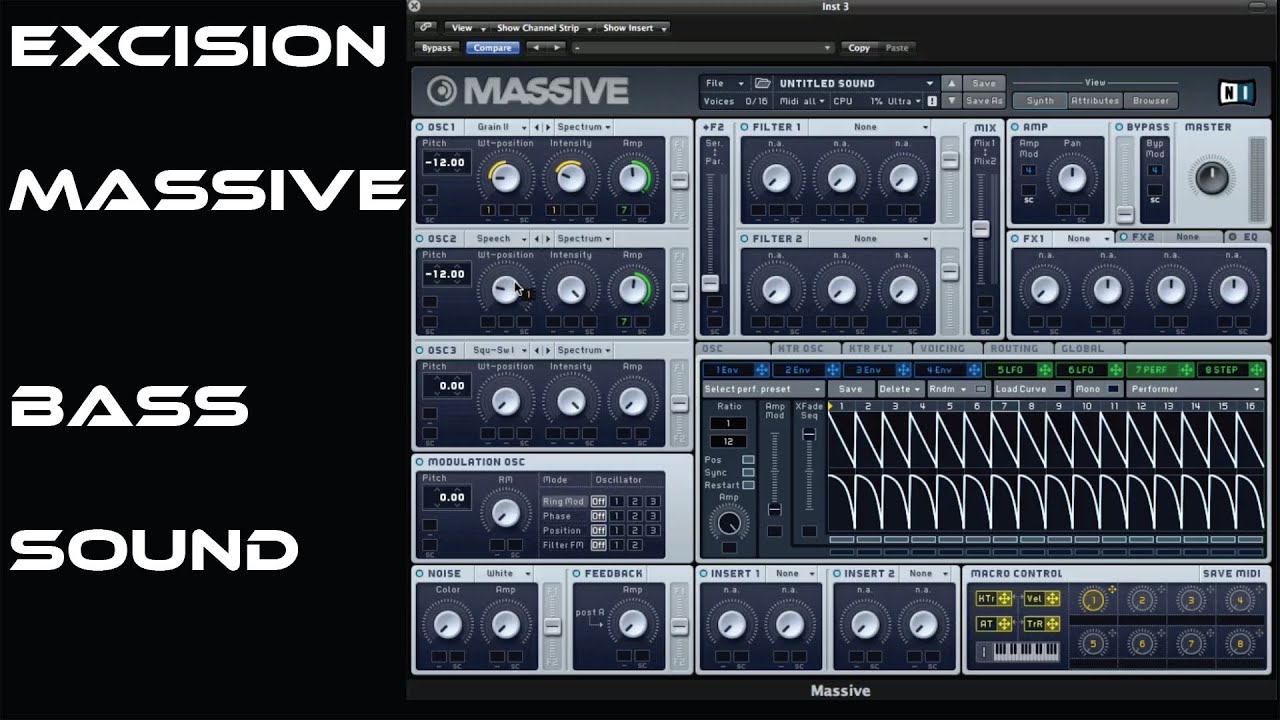Click the TrR macro source handle
Viewport: 1280px width, 720px height.
point(1054,624)
